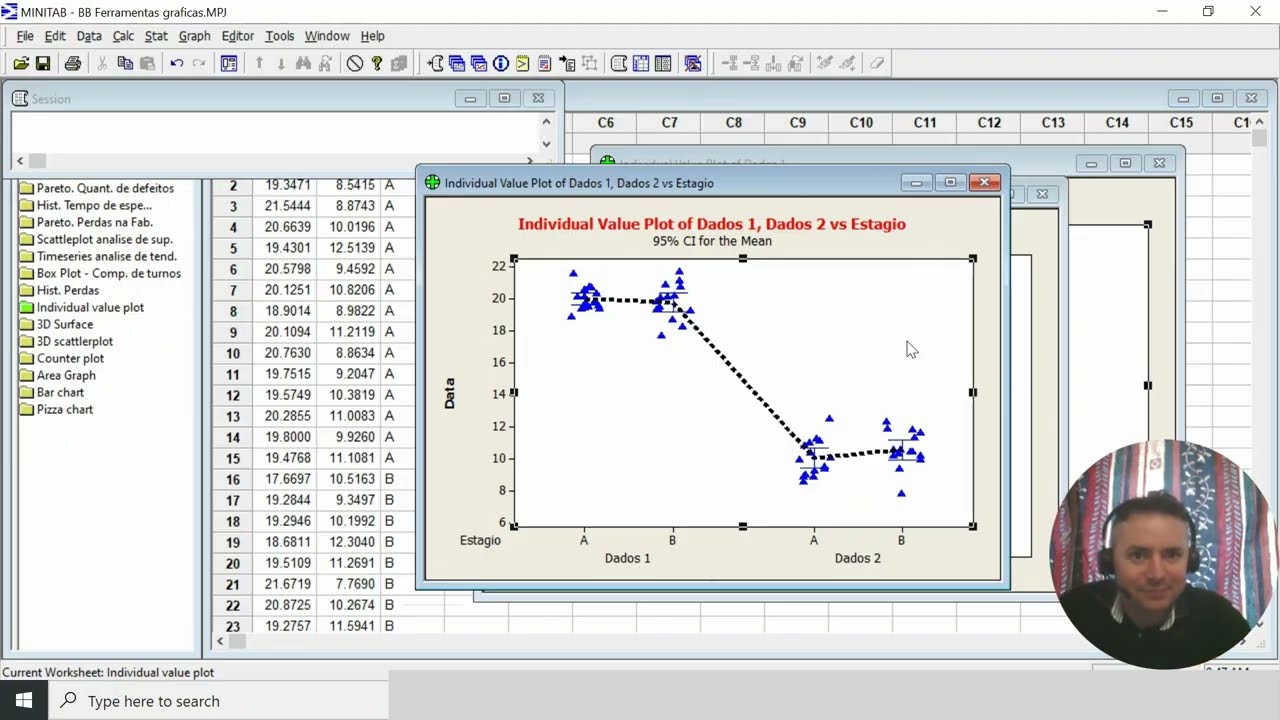Screen dimensions: 1280x720
Task: Select the 'Individual value plot' worksheet folder
Action: click(x=90, y=307)
